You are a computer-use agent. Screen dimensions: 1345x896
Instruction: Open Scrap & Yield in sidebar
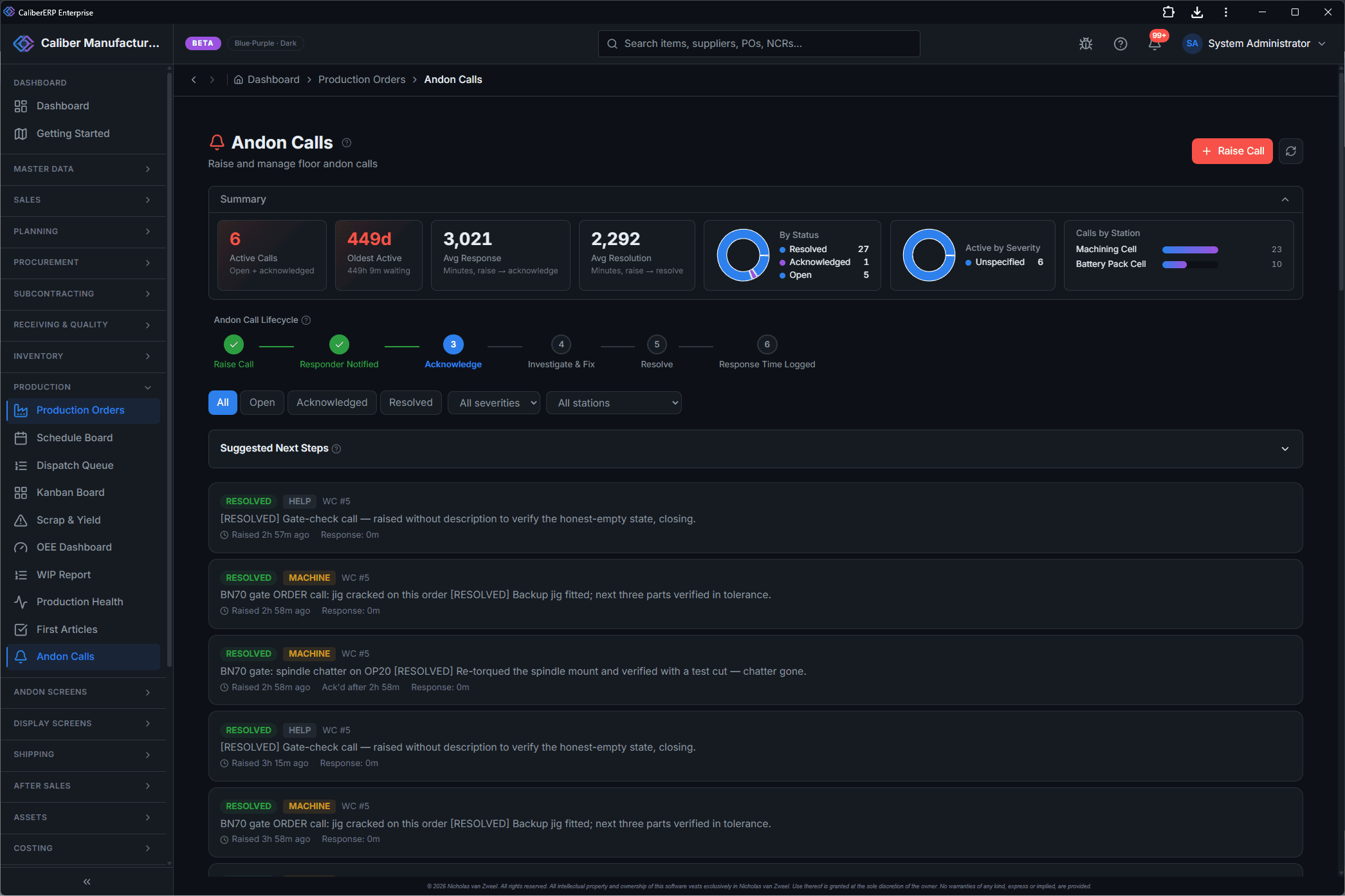click(83, 520)
